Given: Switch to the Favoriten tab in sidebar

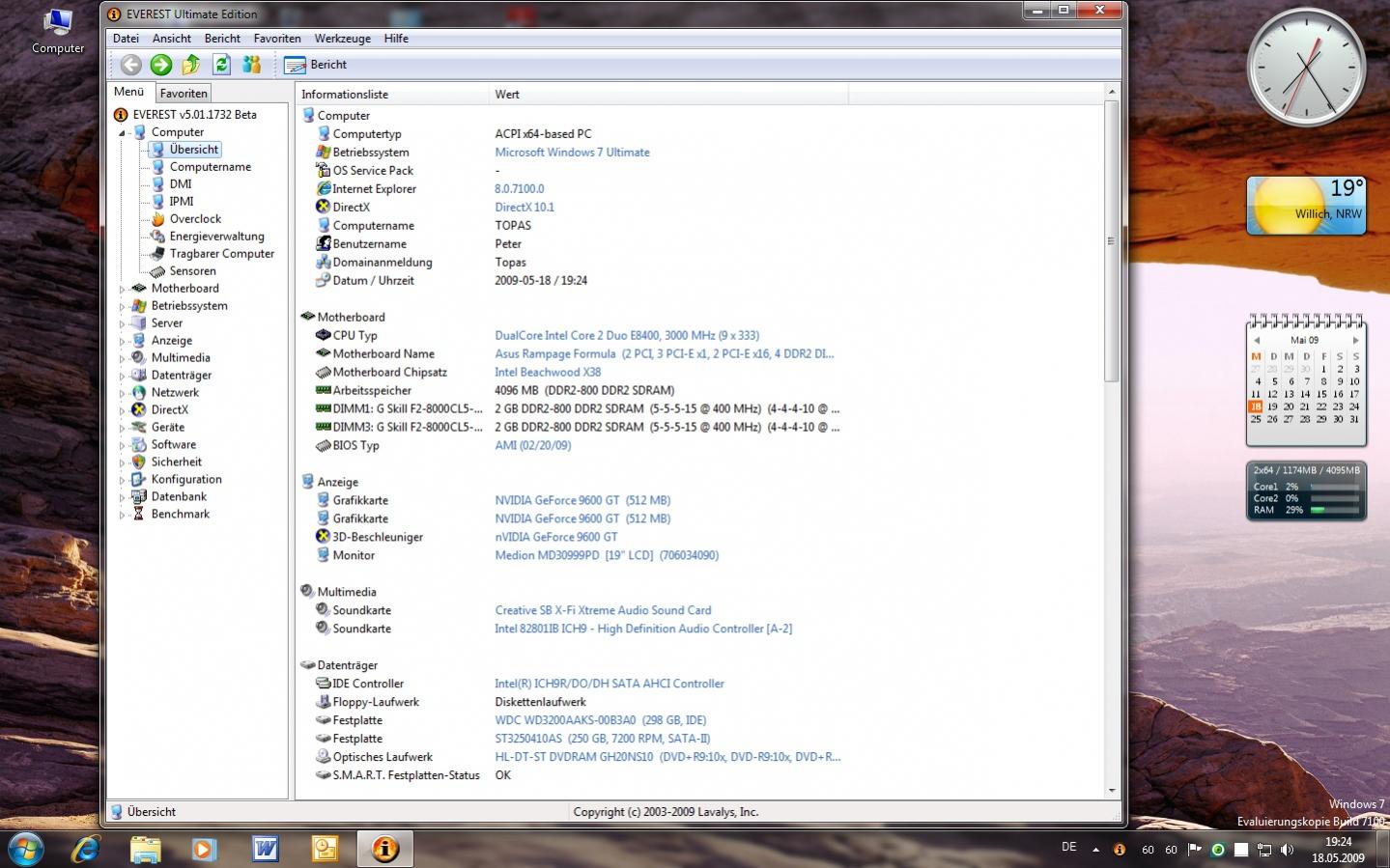Looking at the screenshot, I should (x=184, y=94).
